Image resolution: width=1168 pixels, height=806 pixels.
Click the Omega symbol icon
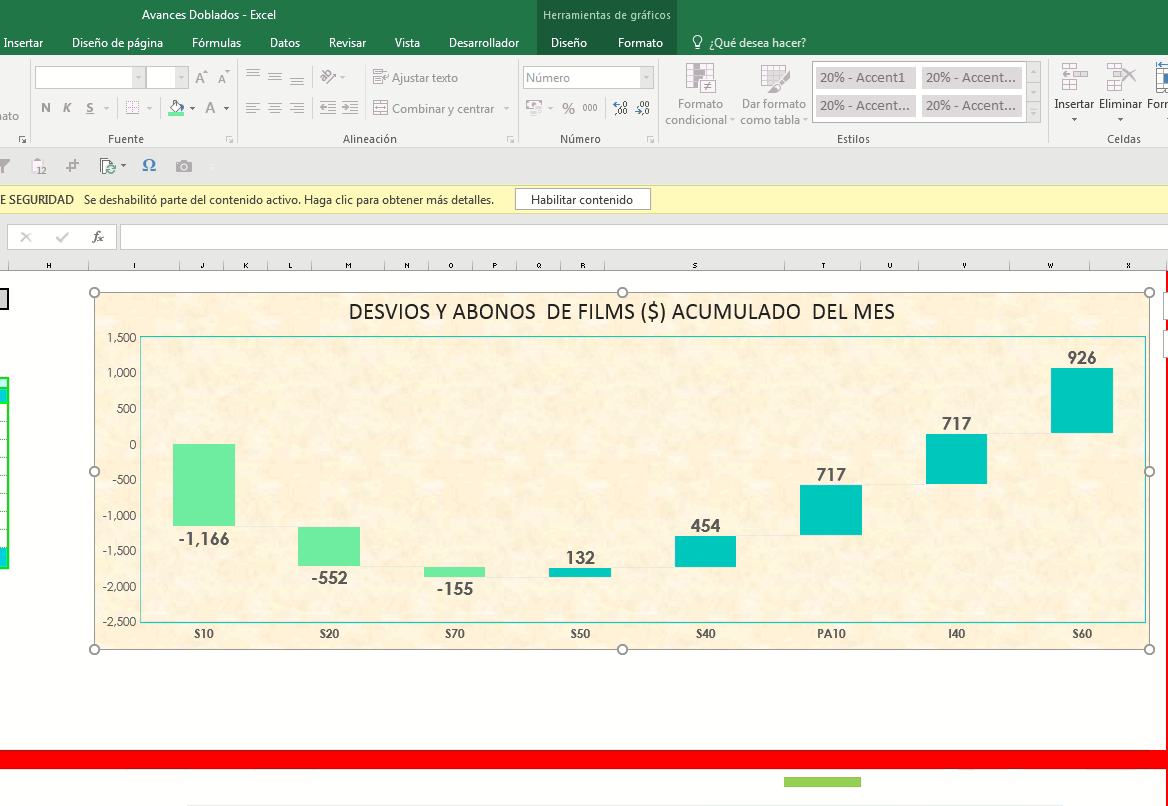[149, 166]
